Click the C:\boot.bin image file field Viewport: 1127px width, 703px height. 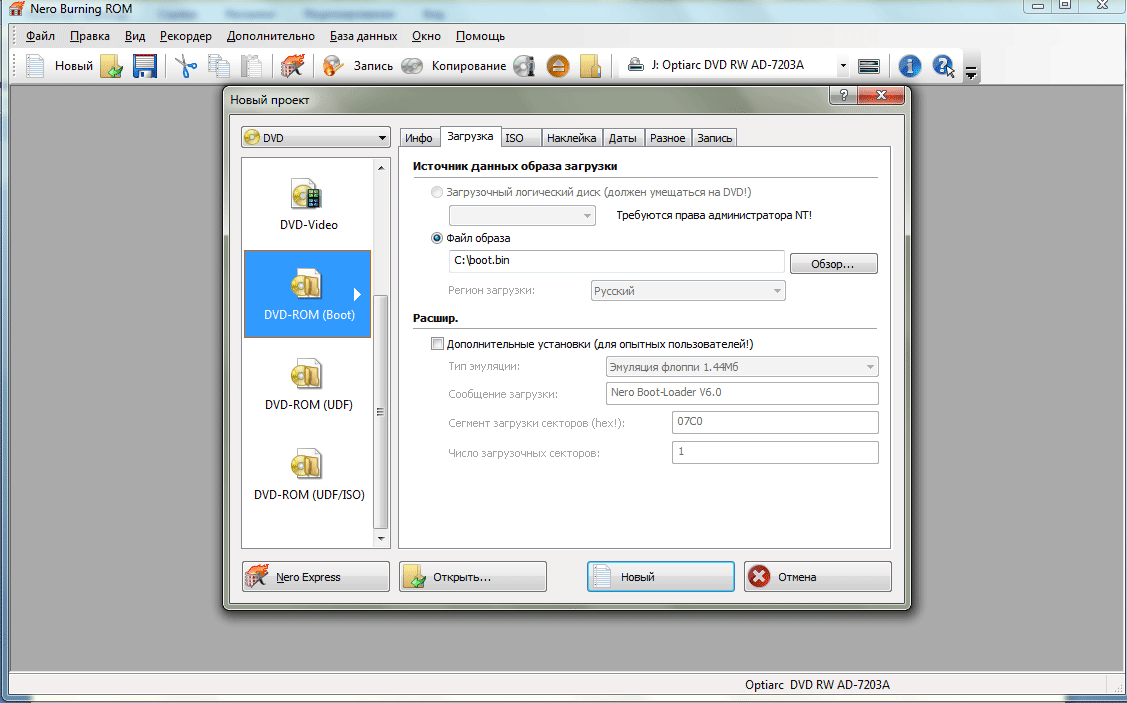pyautogui.click(x=617, y=261)
